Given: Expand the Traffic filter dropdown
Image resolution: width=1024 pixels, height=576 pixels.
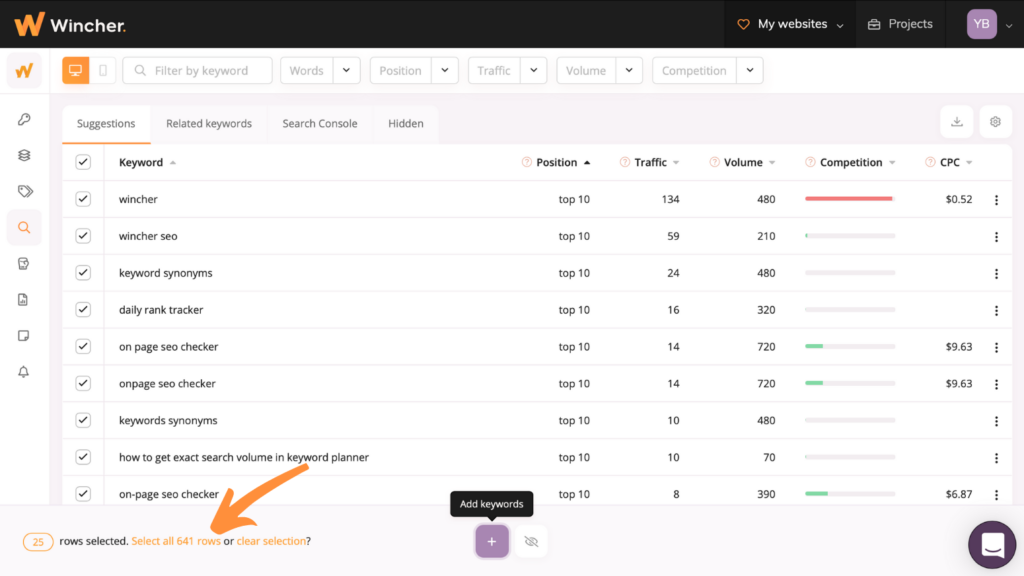Looking at the screenshot, I should [x=534, y=71].
